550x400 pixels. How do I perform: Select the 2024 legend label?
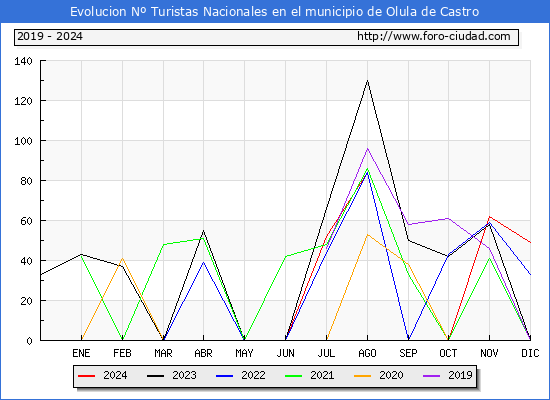point(115,375)
